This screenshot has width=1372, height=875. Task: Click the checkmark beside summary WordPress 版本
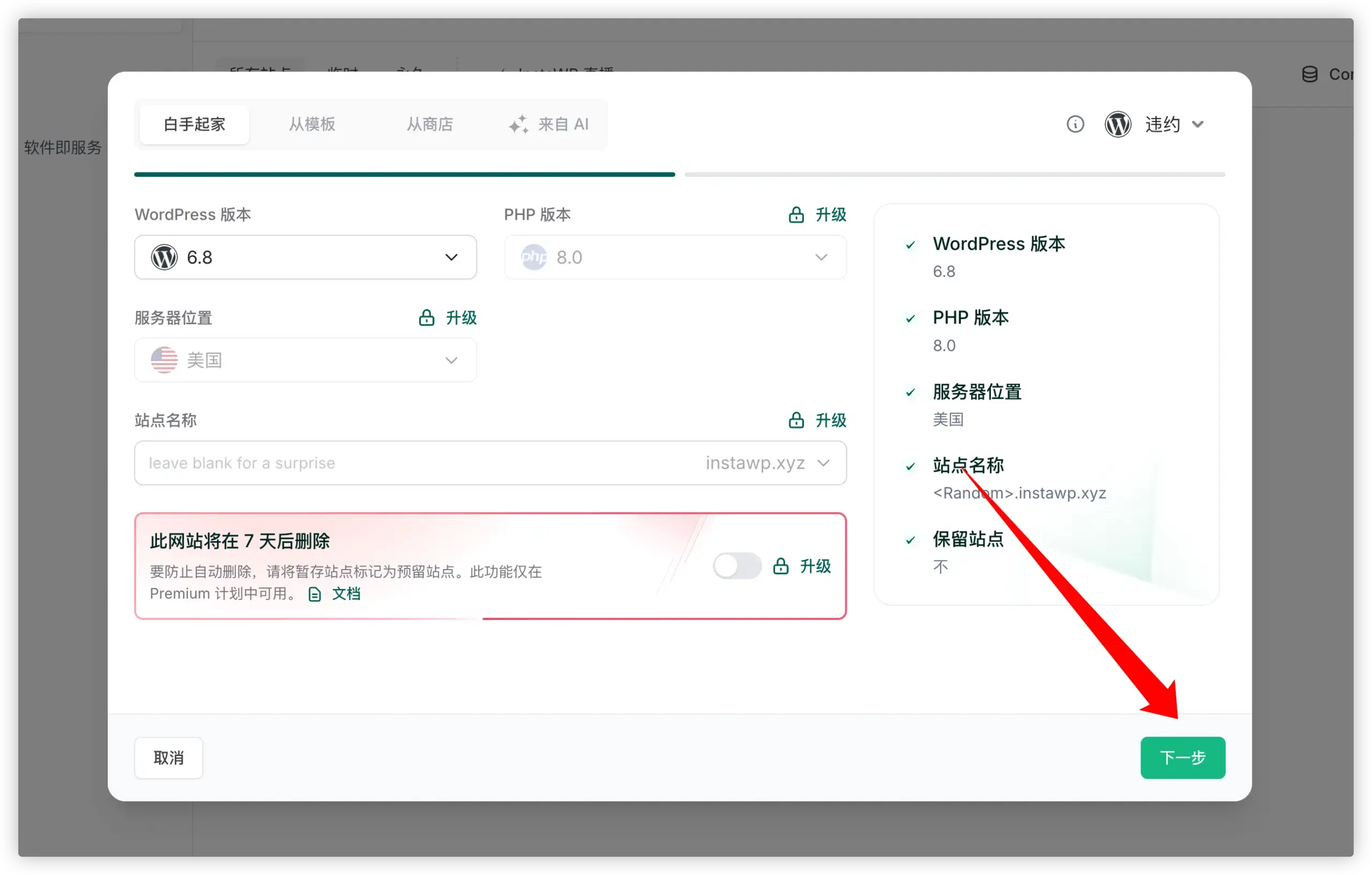pyautogui.click(x=911, y=245)
